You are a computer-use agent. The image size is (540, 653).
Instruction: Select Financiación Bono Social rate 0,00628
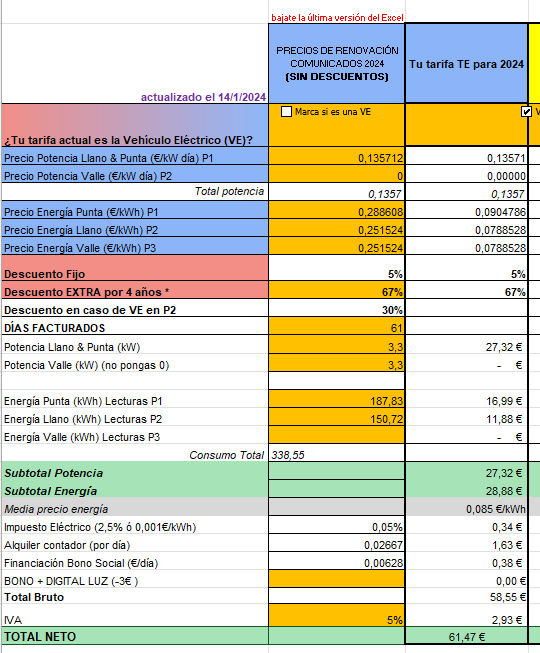pyautogui.click(x=337, y=563)
